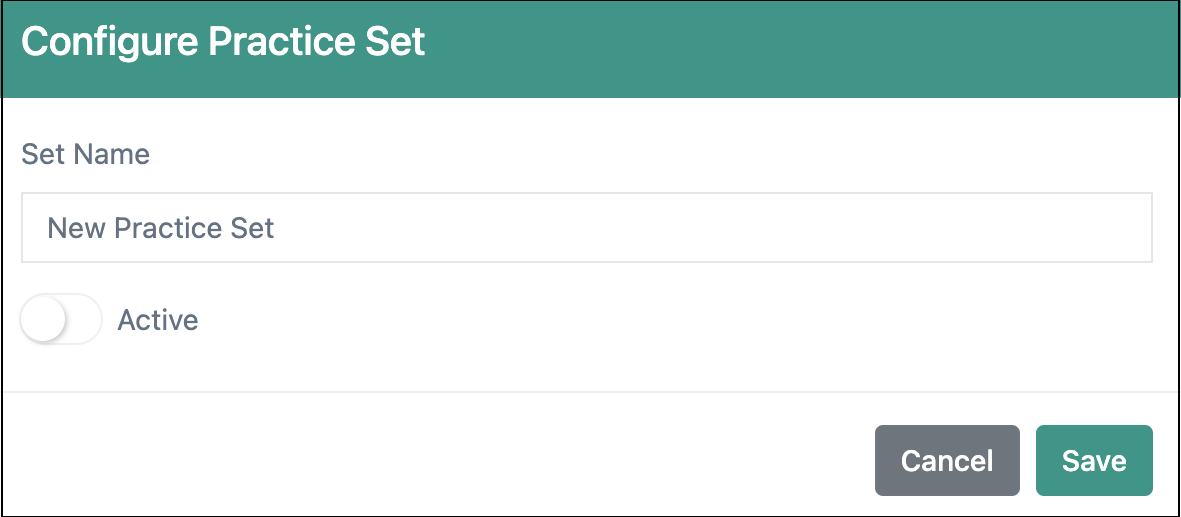Click the white knob of the Active switch
The image size is (1181, 517).
[x=45, y=320]
